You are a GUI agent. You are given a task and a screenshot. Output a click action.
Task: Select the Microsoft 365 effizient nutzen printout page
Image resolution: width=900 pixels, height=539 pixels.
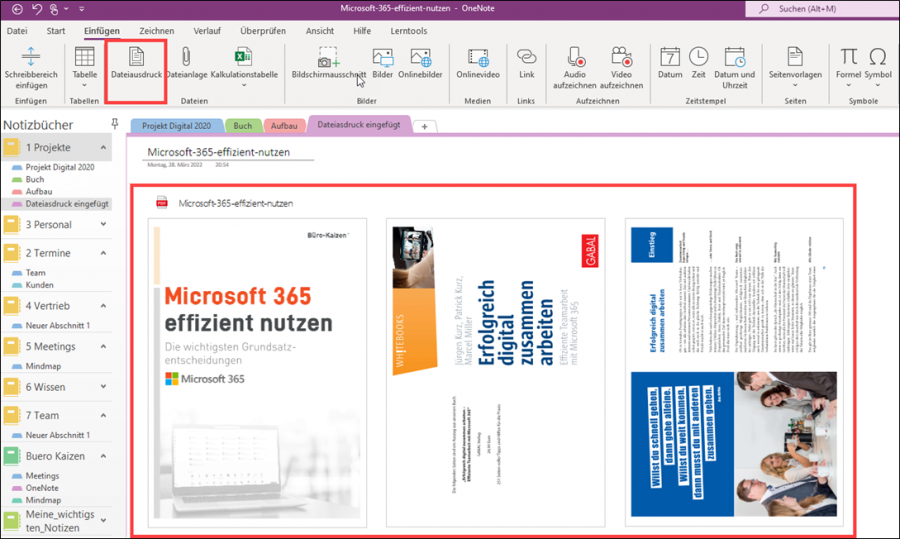pyautogui.click(x=257, y=373)
